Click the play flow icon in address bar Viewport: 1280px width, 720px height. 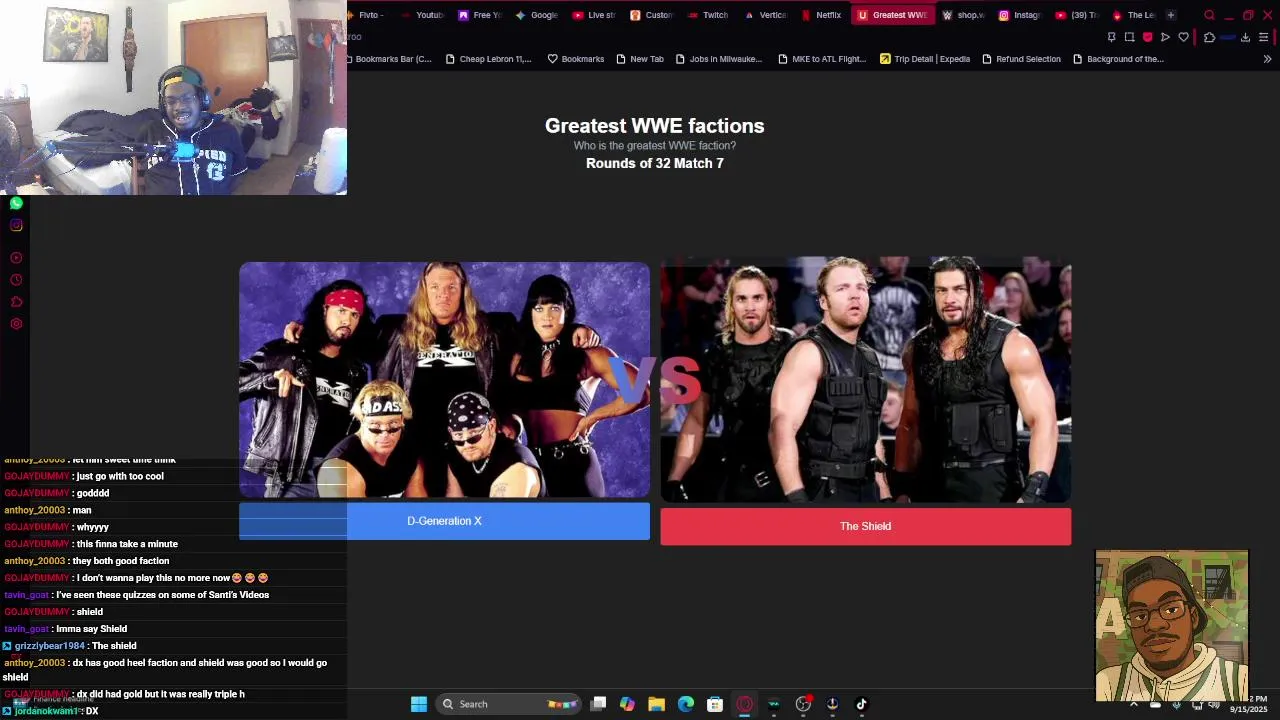click(1165, 37)
